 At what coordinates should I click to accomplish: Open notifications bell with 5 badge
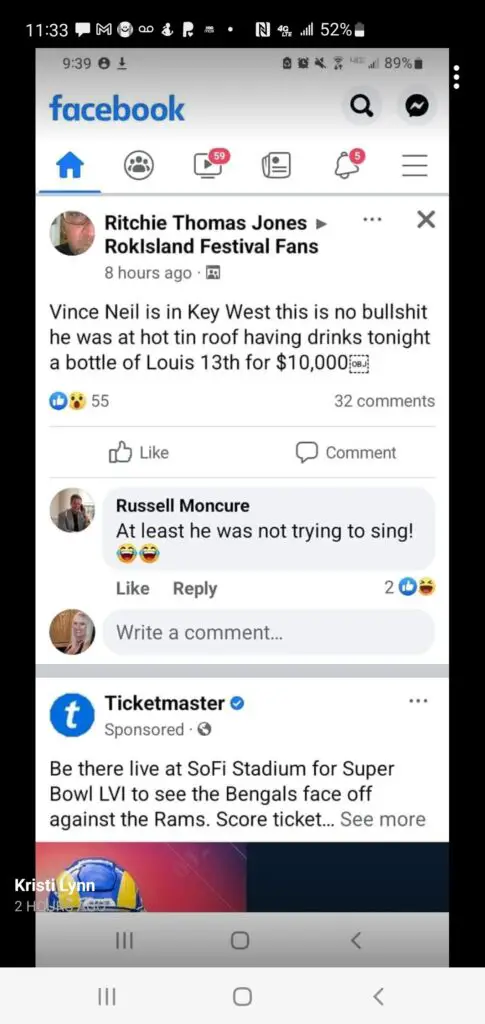[x=349, y=163]
